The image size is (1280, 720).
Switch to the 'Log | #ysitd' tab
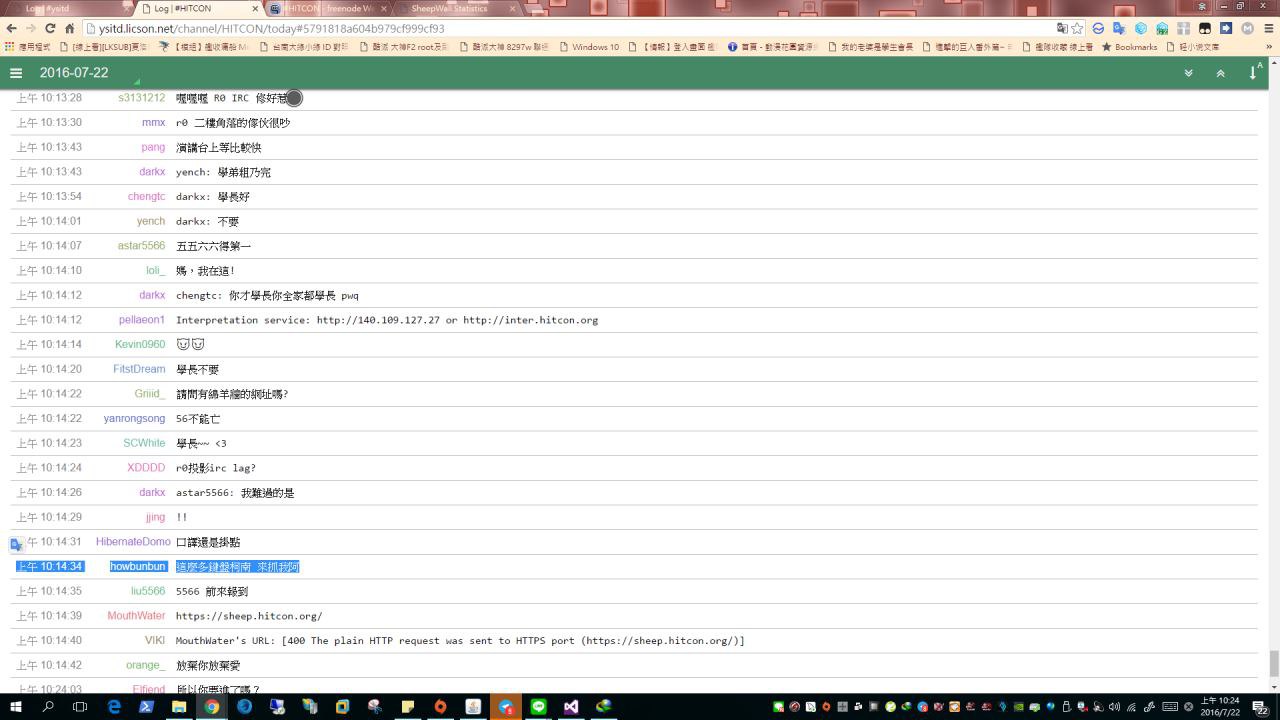tap(68, 9)
